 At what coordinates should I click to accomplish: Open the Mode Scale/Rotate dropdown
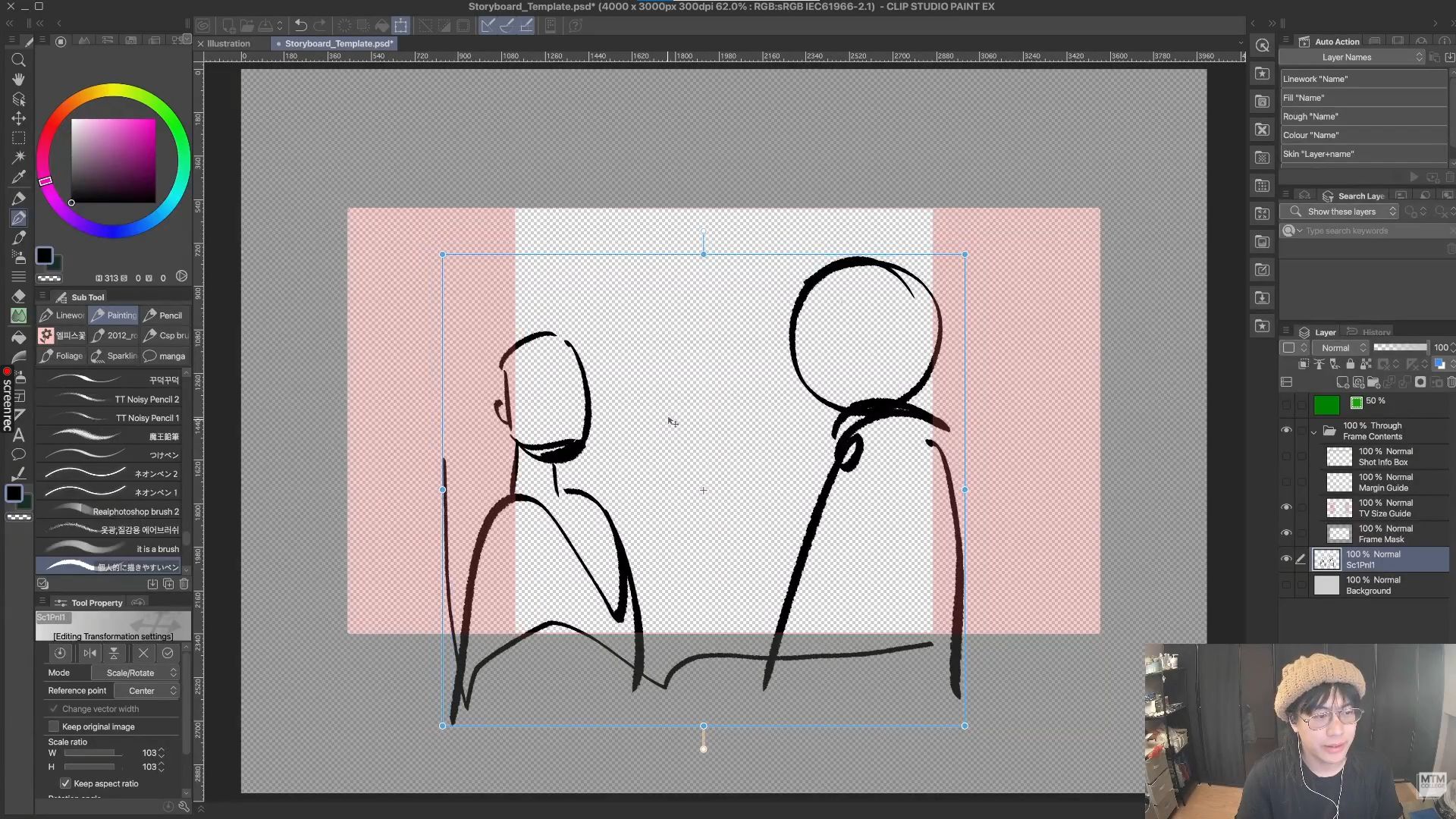(x=135, y=673)
